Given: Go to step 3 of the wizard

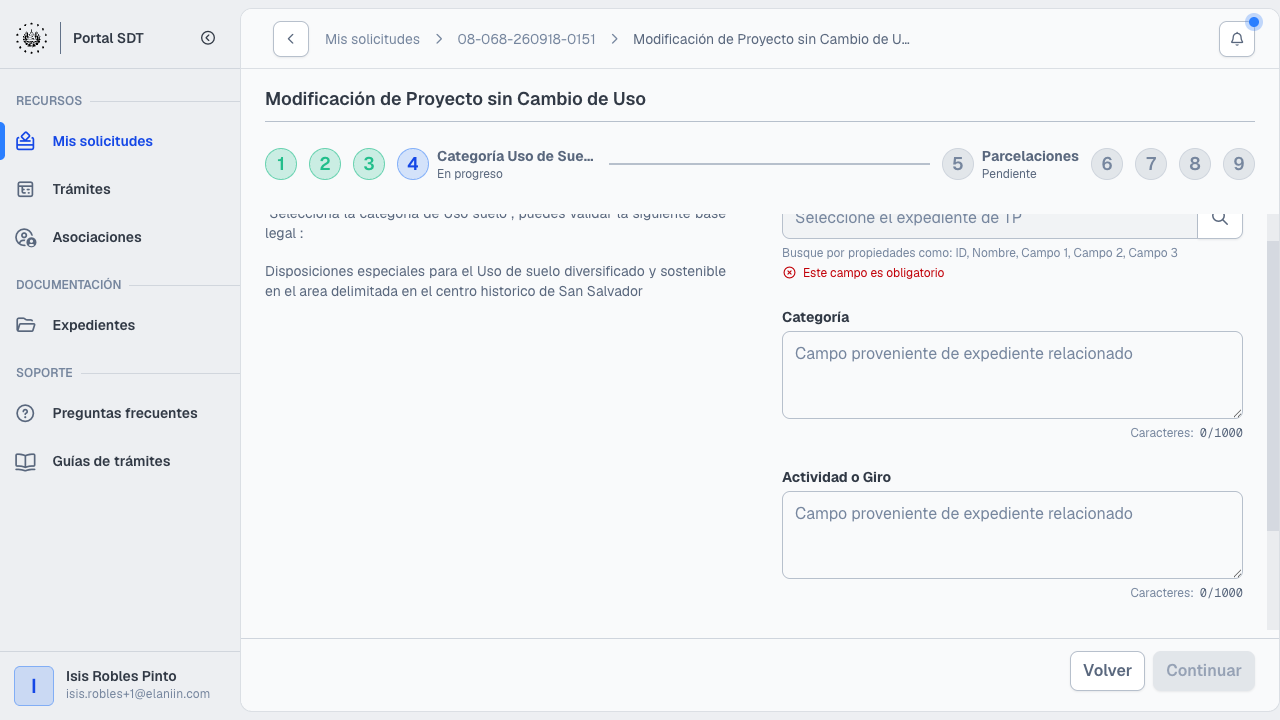Looking at the screenshot, I should (x=369, y=164).
